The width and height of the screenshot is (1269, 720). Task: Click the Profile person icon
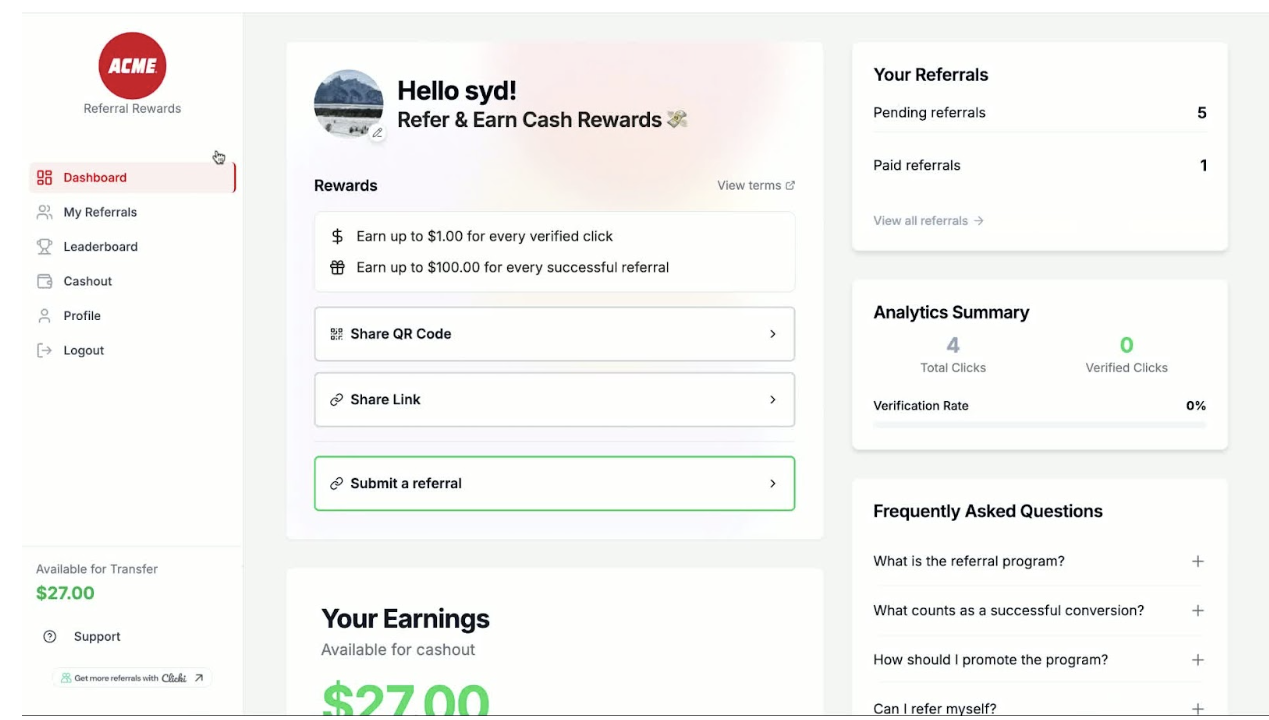click(44, 316)
